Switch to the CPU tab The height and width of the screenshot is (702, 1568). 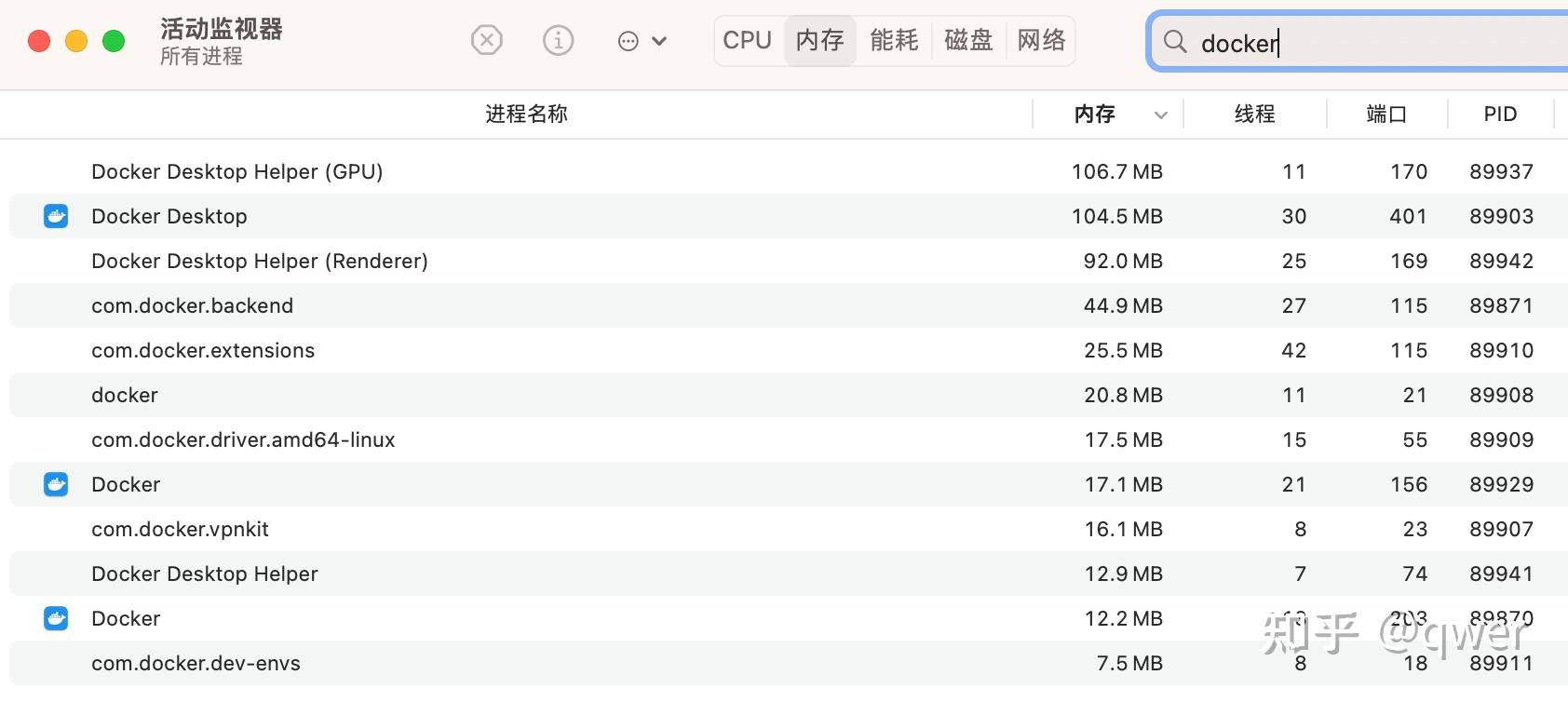point(748,40)
